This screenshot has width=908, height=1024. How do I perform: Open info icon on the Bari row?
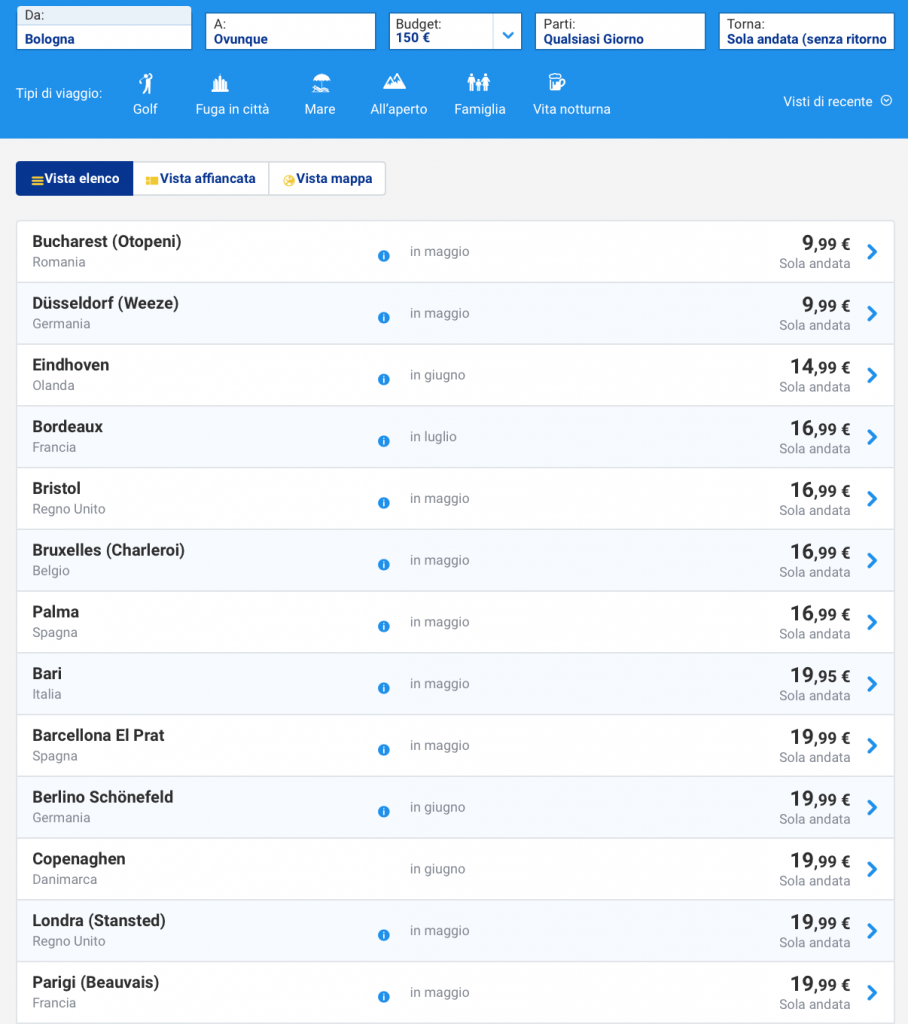383,688
